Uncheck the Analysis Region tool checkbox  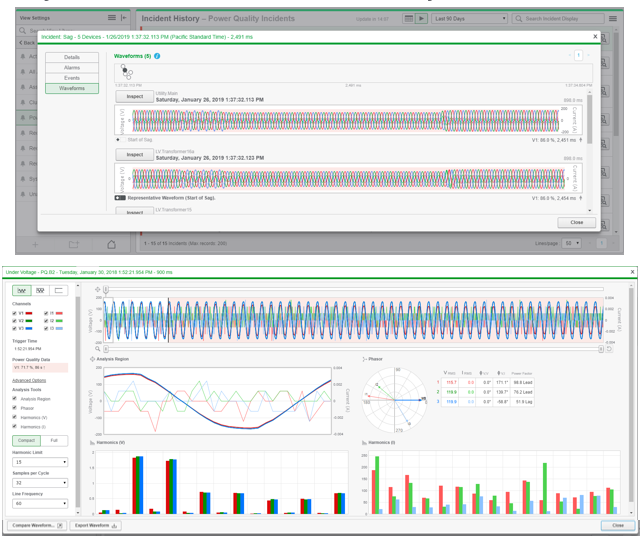pos(15,398)
